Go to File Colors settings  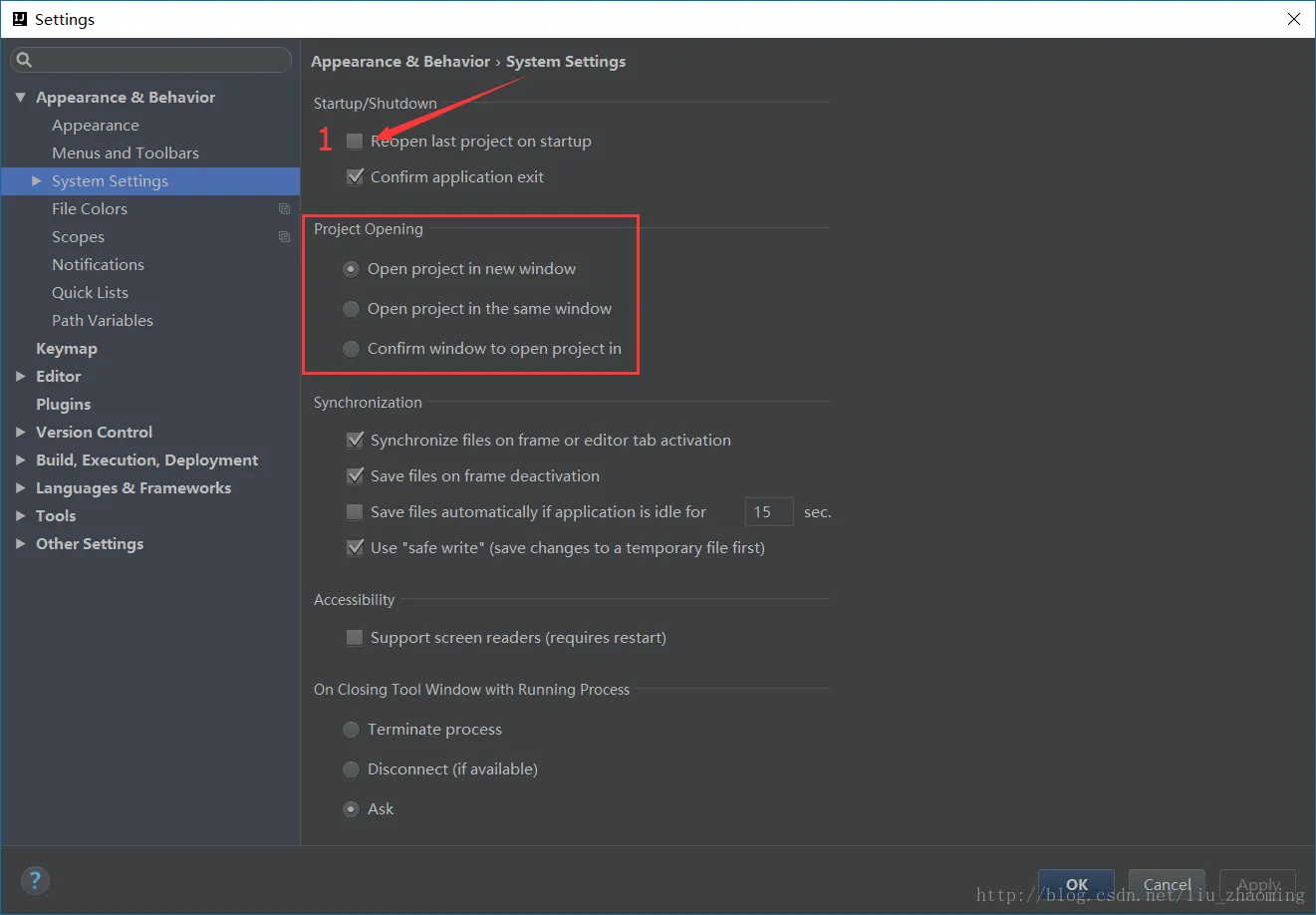90,209
